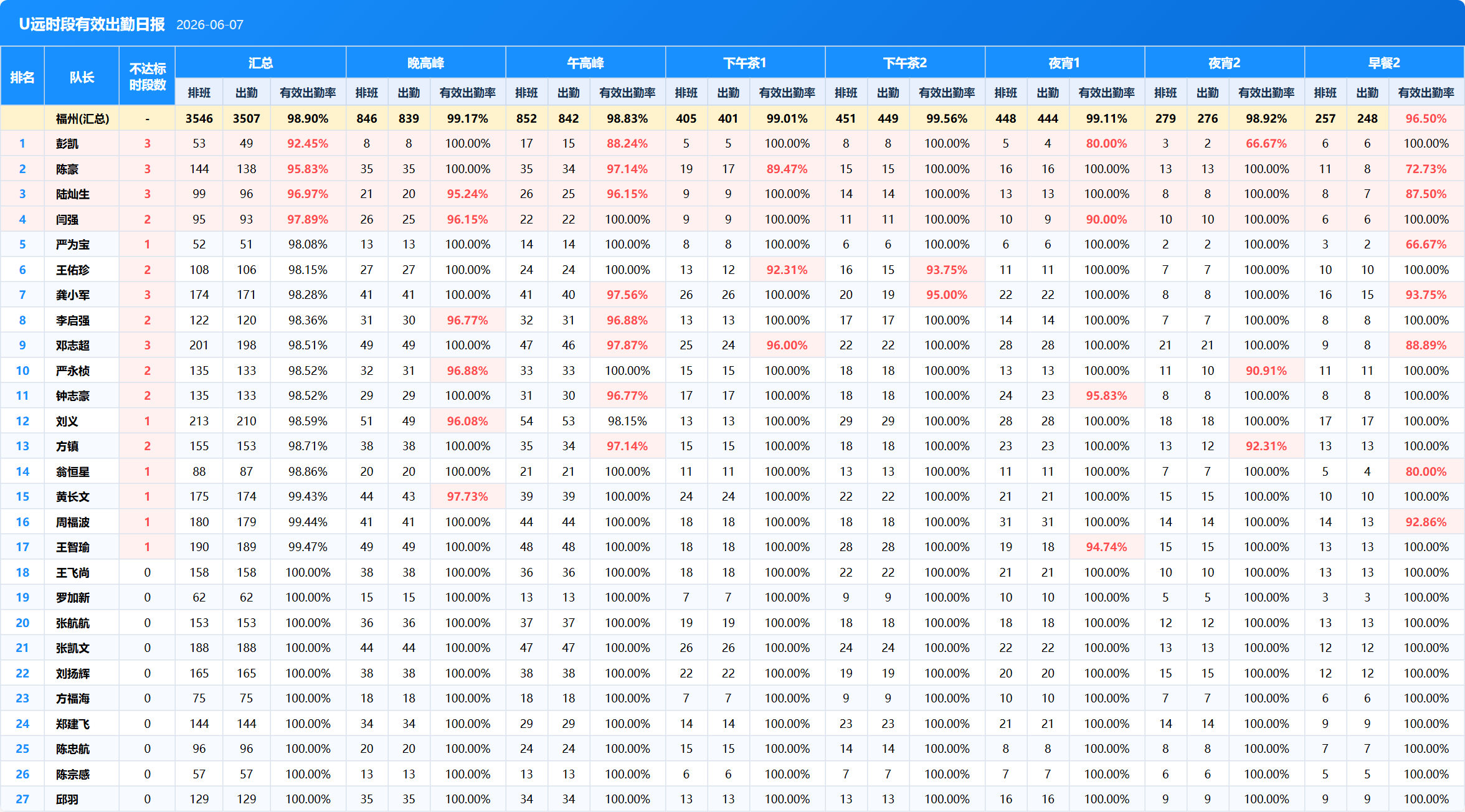Select the 夜宵2 group header
This screenshot has width=1465, height=812.
coord(1225,63)
